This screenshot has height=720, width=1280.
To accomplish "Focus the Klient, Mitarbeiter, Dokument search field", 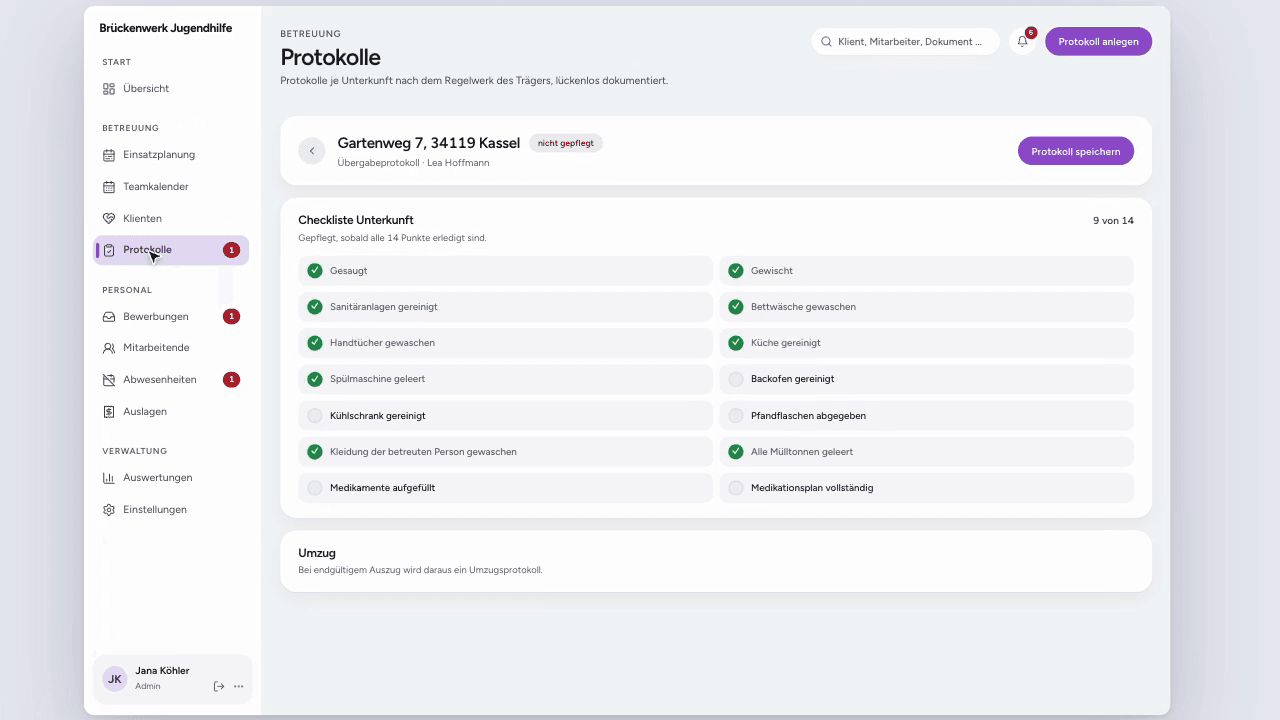I will (906, 42).
